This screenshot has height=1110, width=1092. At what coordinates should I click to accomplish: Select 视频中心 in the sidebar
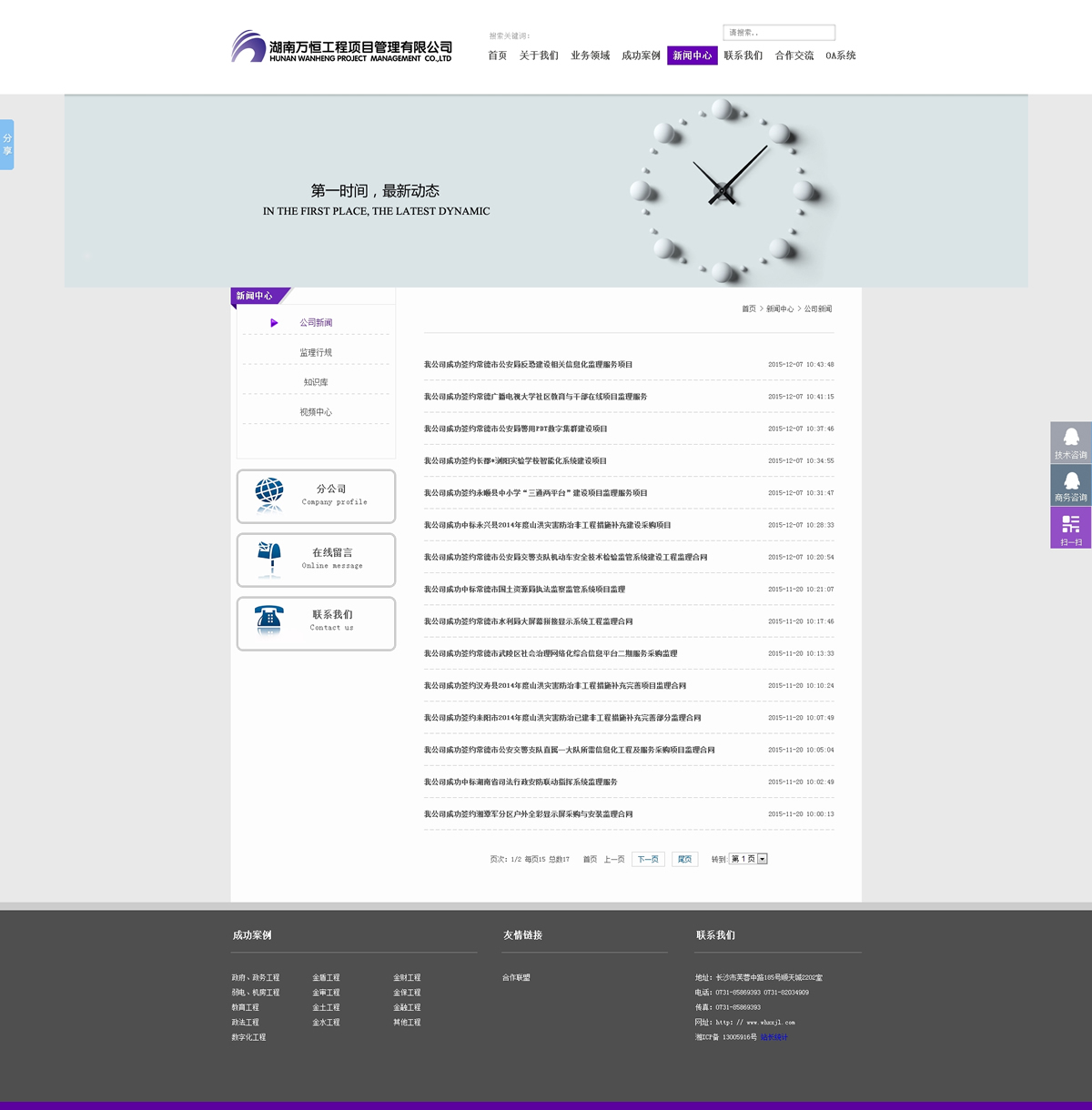click(316, 412)
